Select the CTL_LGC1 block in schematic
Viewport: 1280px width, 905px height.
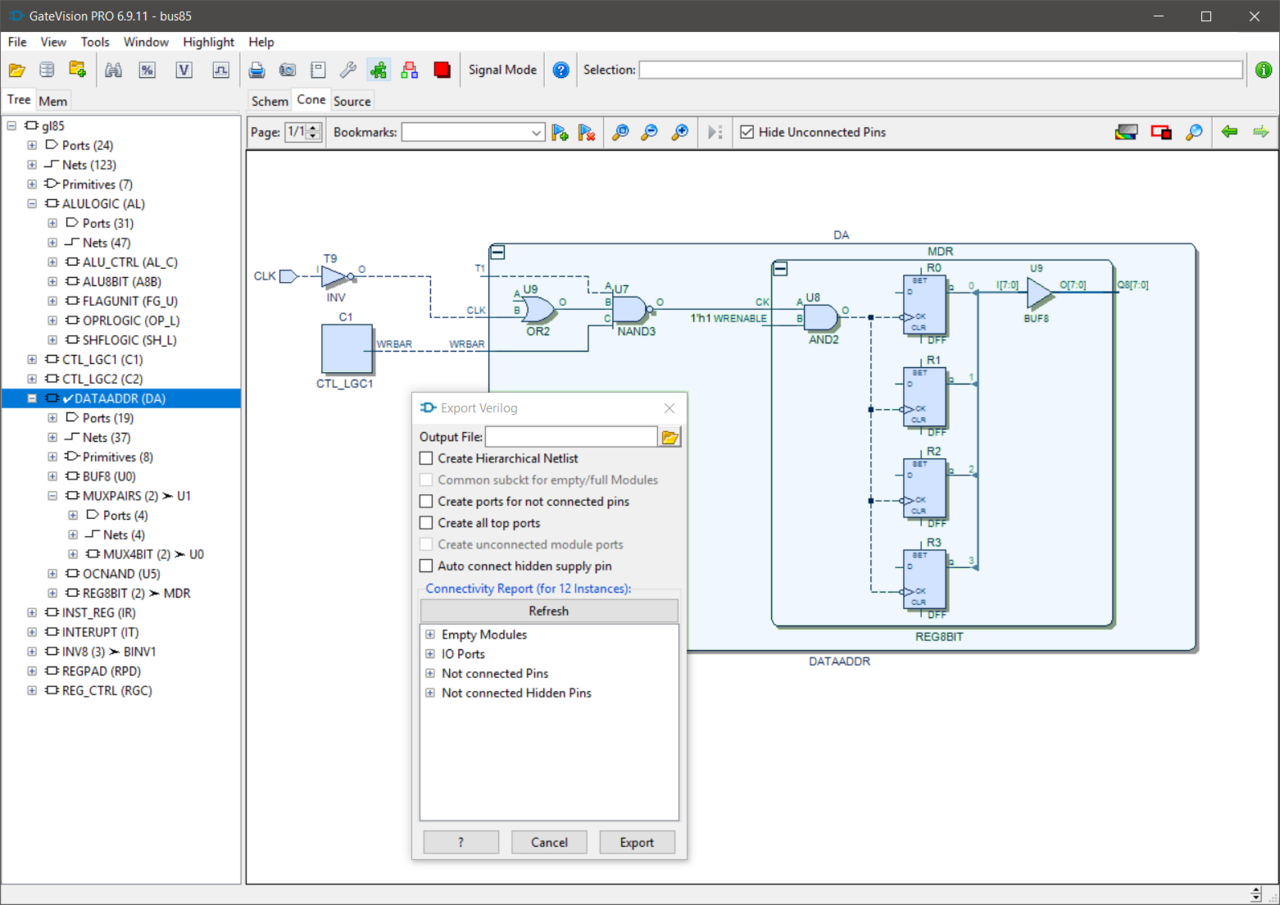346,349
